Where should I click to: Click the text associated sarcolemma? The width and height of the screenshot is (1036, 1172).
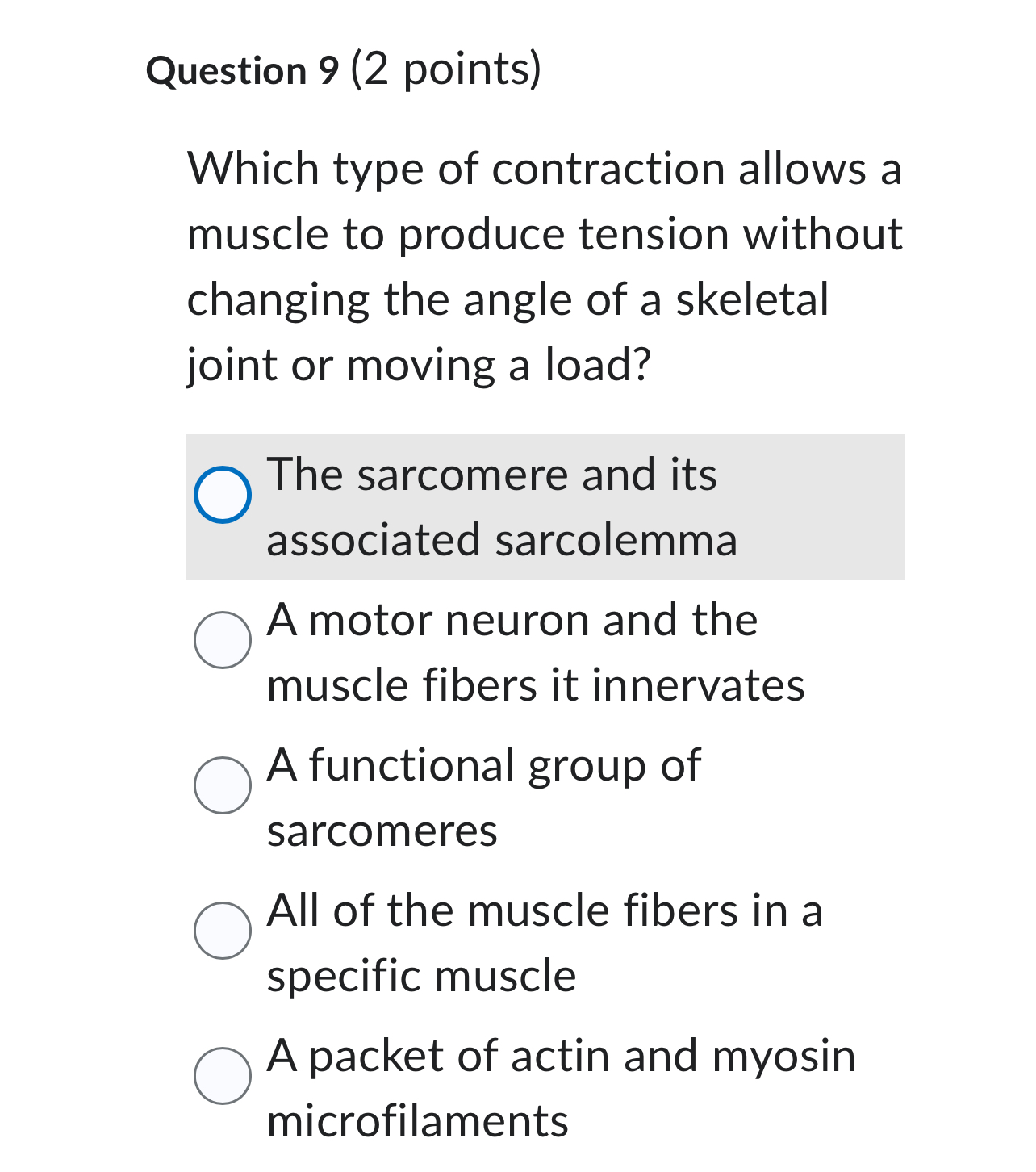click(x=500, y=540)
